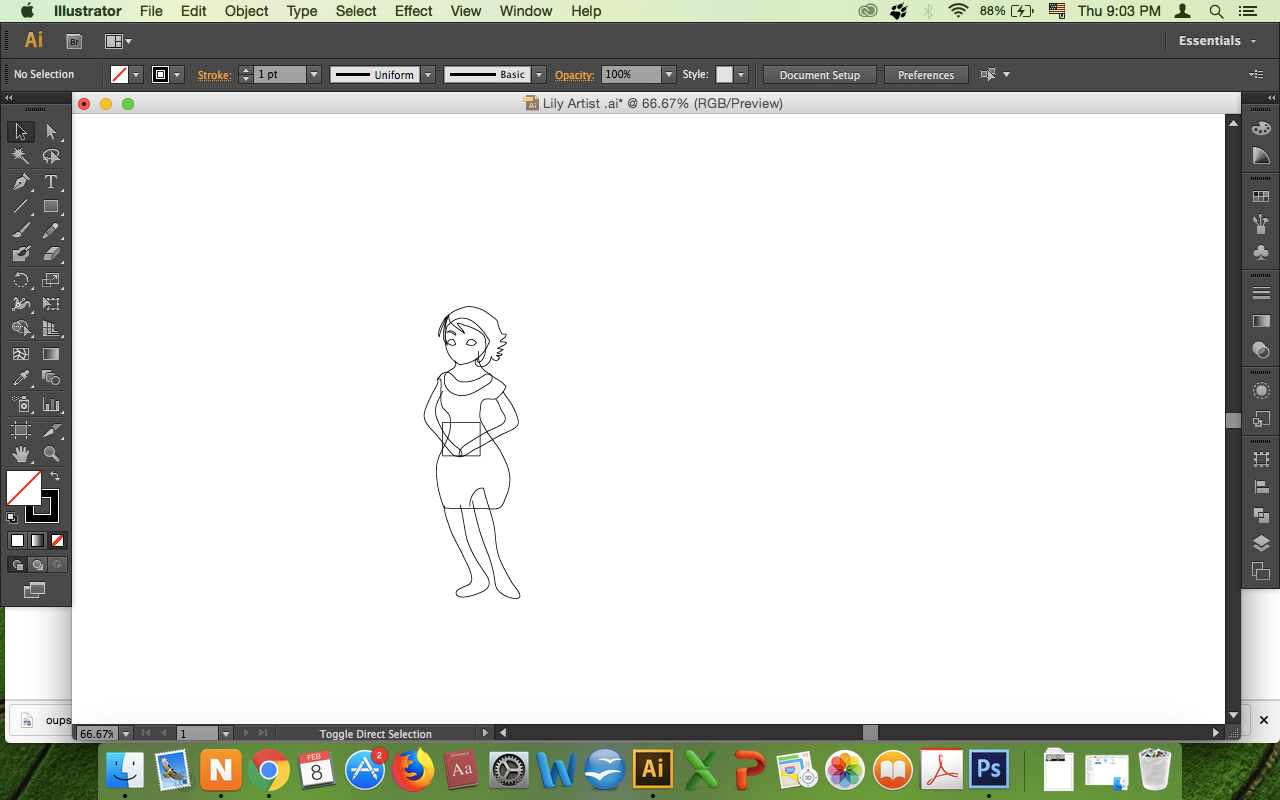Image resolution: width=1280 pixels, height=800 pixels.
Task: Open the Type menu
Action: tap(302, 11)
